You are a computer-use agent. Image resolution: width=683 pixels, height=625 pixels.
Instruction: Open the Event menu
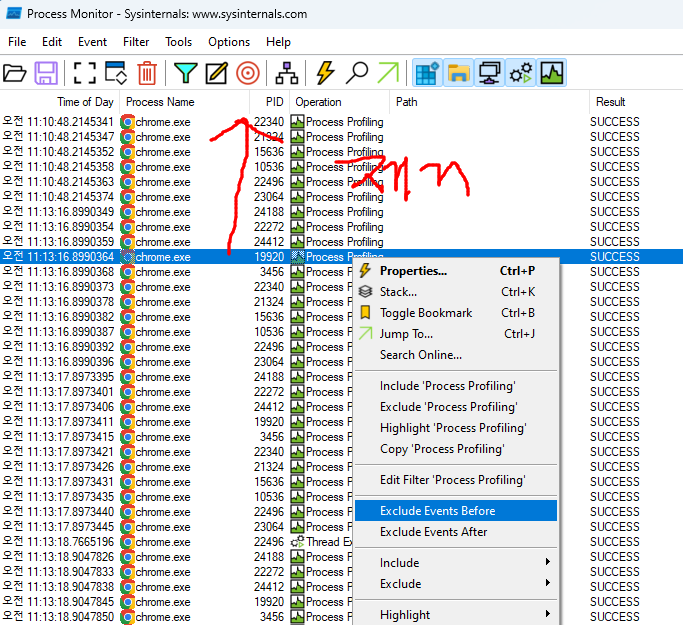92,42
